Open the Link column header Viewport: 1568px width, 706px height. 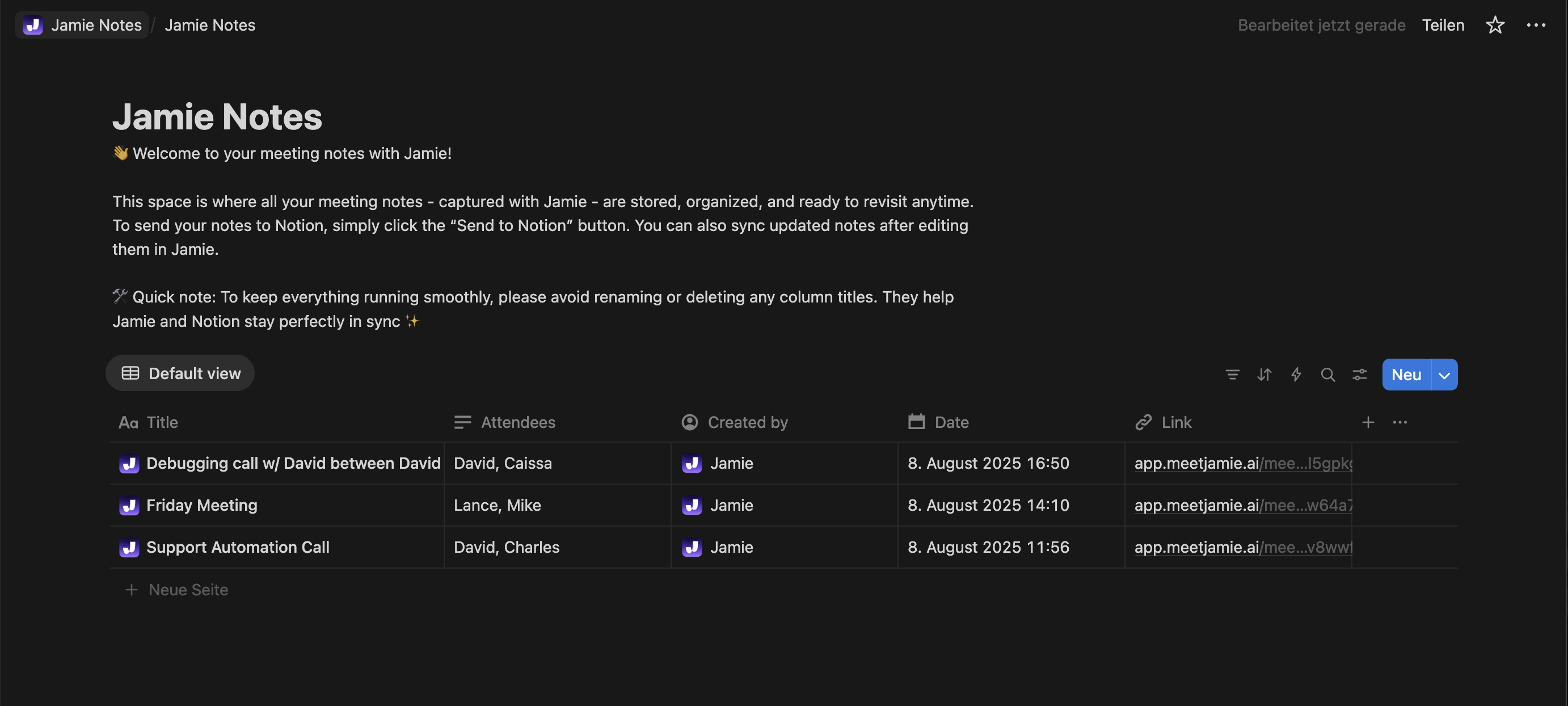[1238, 422]
